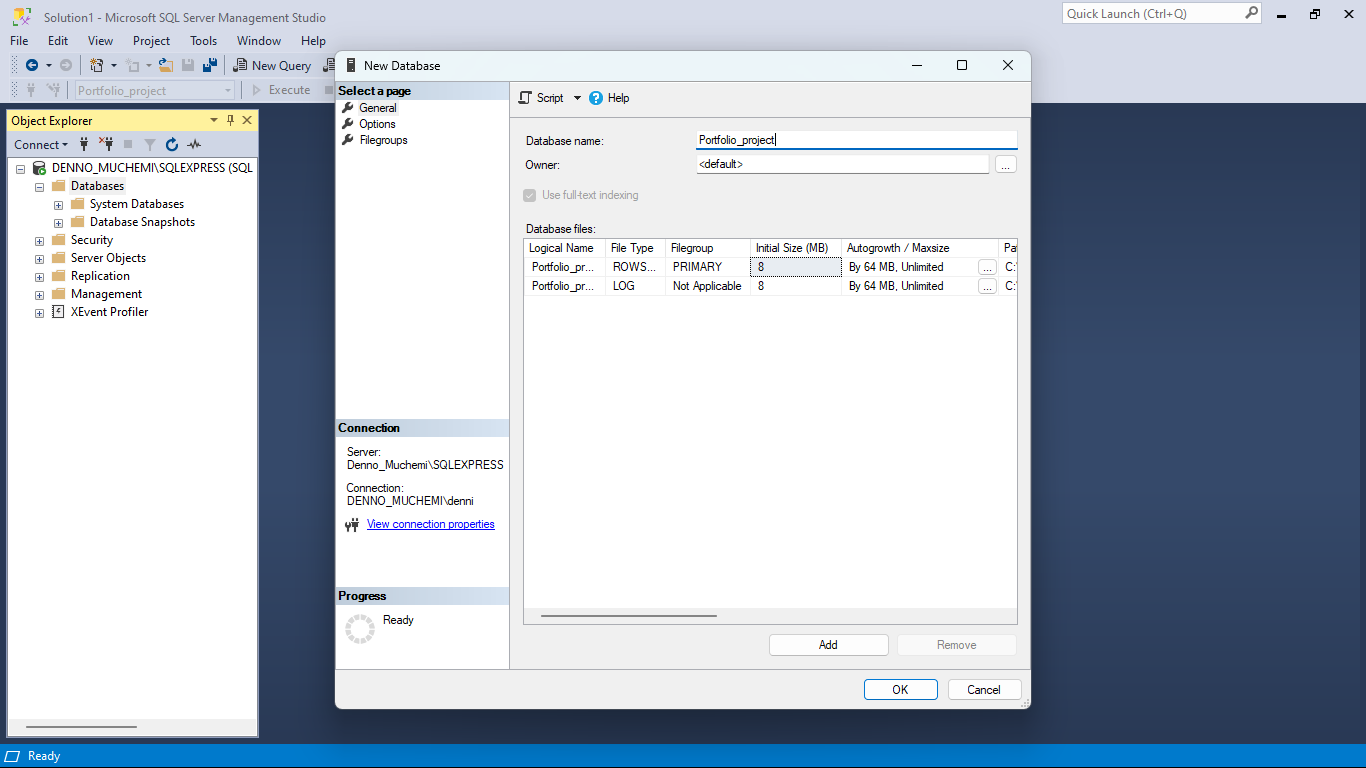Click the XEvent Profiler icon
This screenshot has width=1366, height=768.
tap(58, 312)
